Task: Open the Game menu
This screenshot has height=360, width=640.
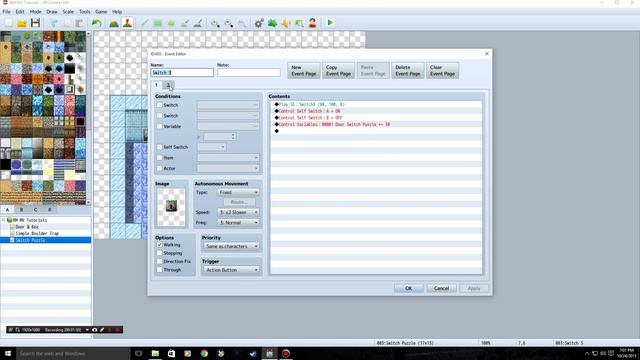Action: (x=101, y=12)
